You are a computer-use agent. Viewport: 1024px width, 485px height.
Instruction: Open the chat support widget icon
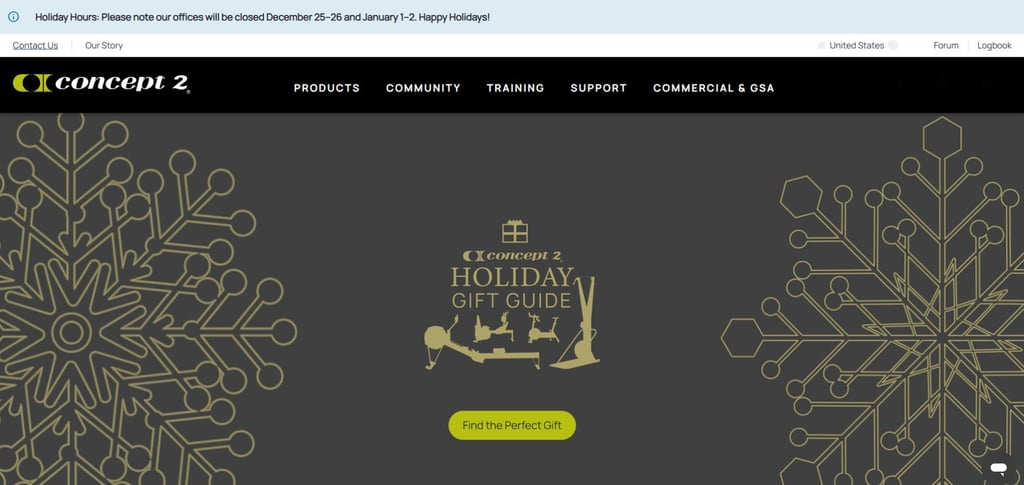998,467
